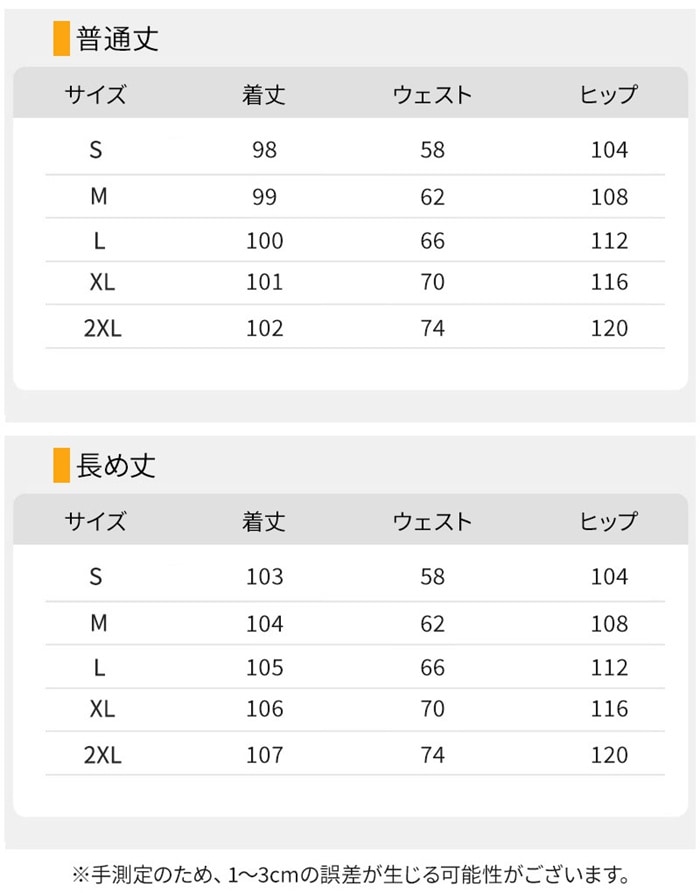Screen dimensions: 700x893
Task: Click the ウェスト column header in 長め丈 table
Action: 432,522
